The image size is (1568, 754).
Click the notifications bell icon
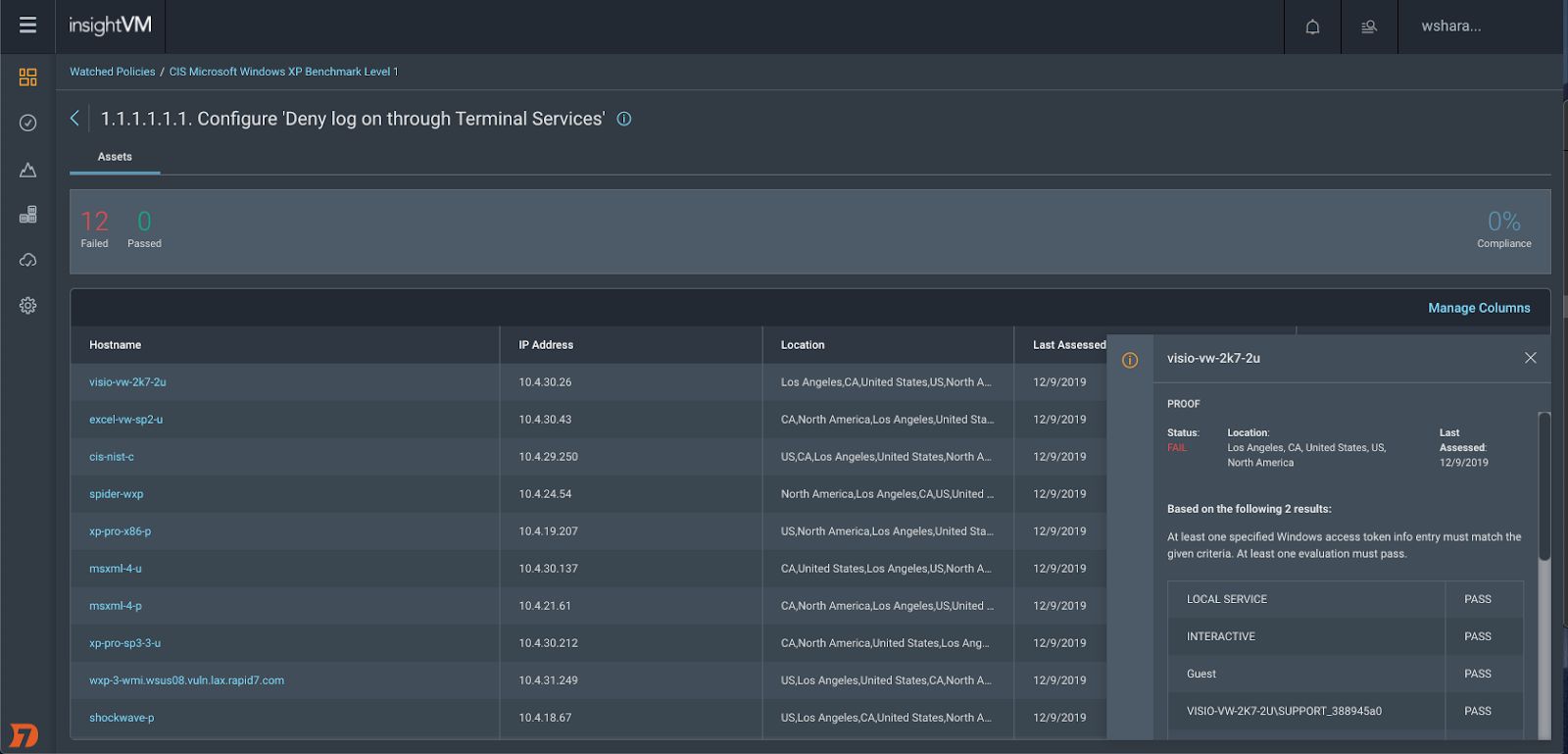tap(1312, 26)
